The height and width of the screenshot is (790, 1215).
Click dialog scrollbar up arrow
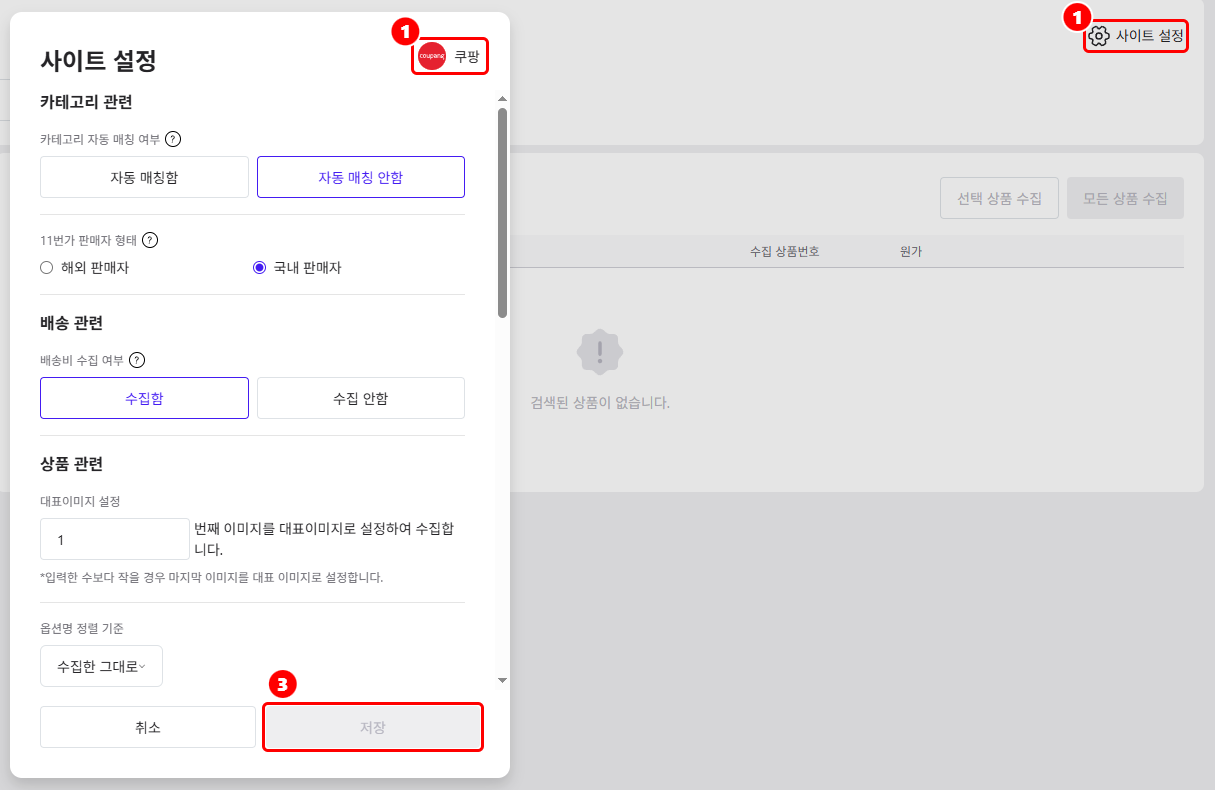[x=502, y=98]
